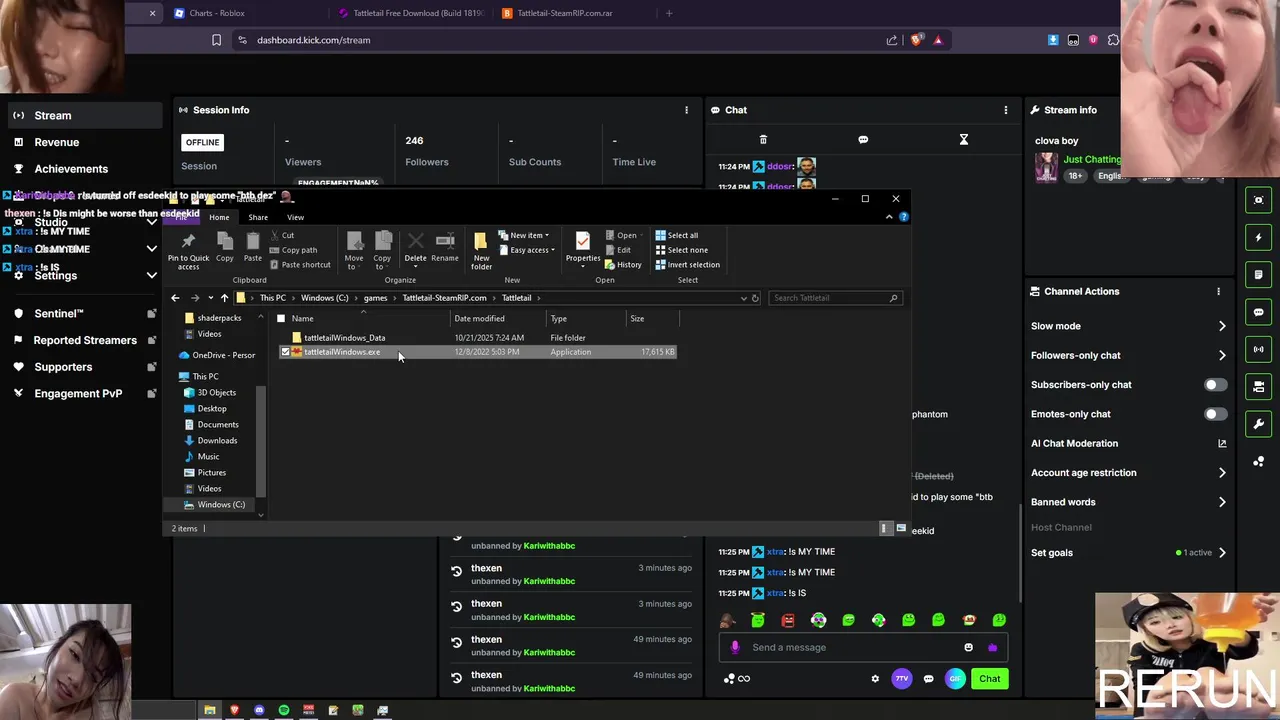Open Supporters in the Kick sidebar
Viewport: 1280px width, 720px height.
pos(63,367)
